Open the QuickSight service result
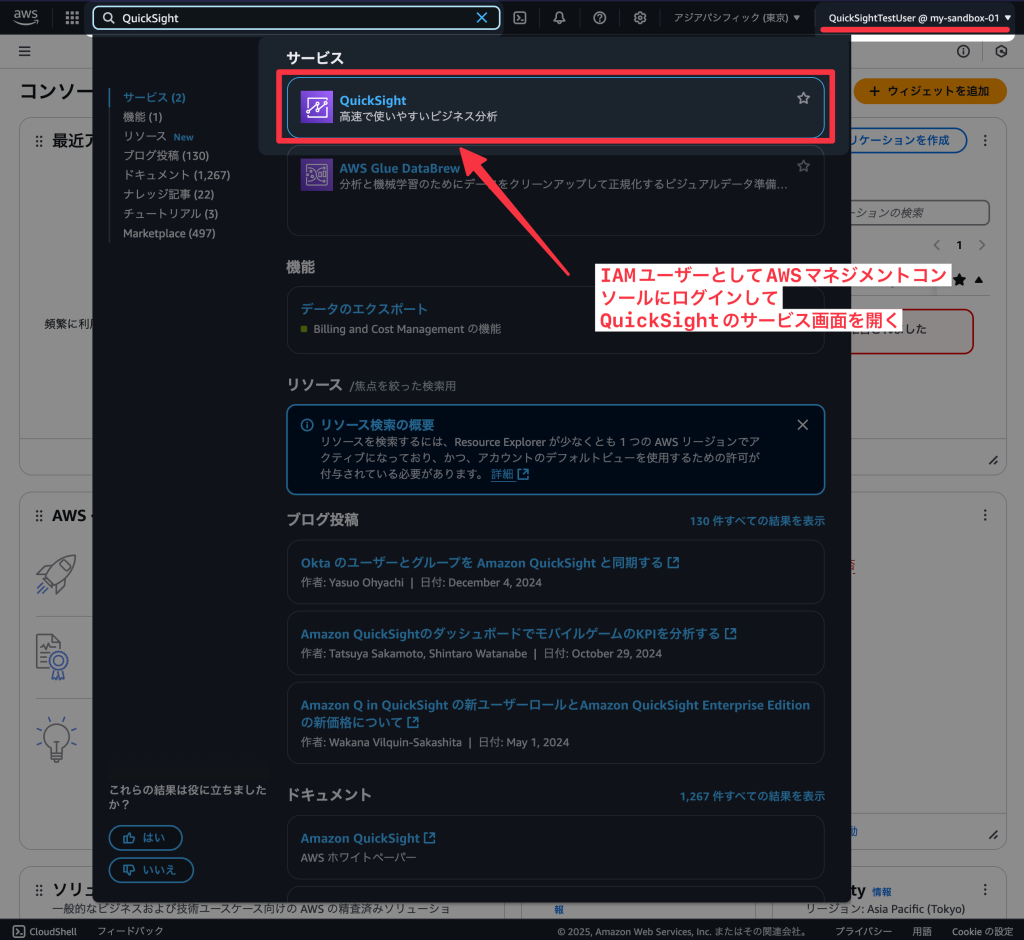 point(555,108)
